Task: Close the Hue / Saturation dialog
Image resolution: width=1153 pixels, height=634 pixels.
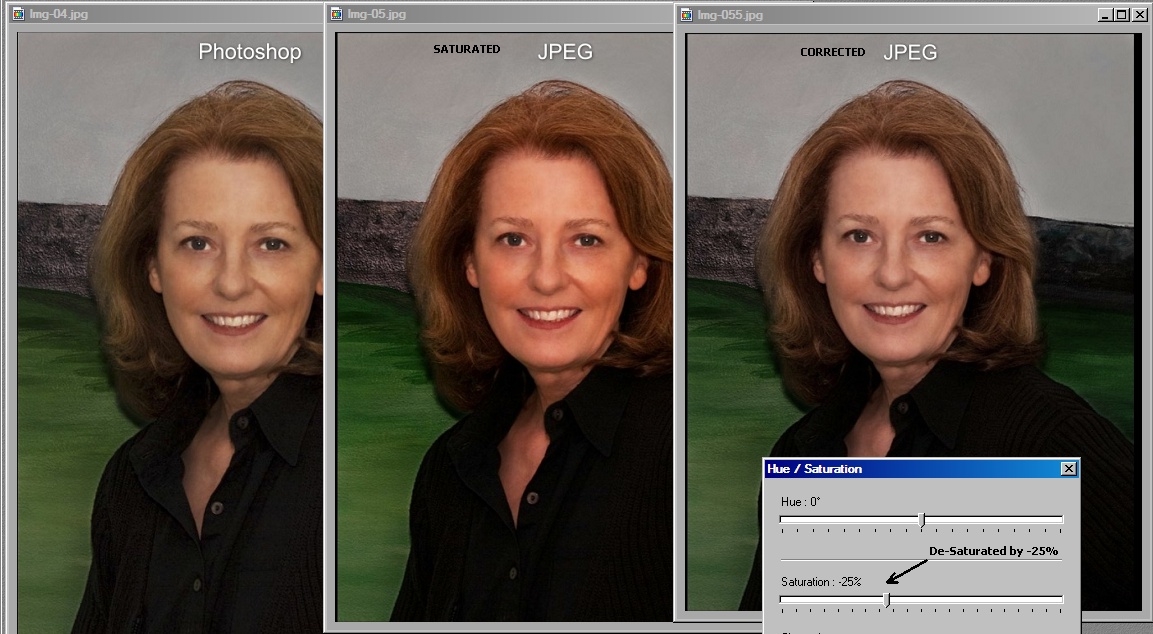Action: [x=1069, y=469]
